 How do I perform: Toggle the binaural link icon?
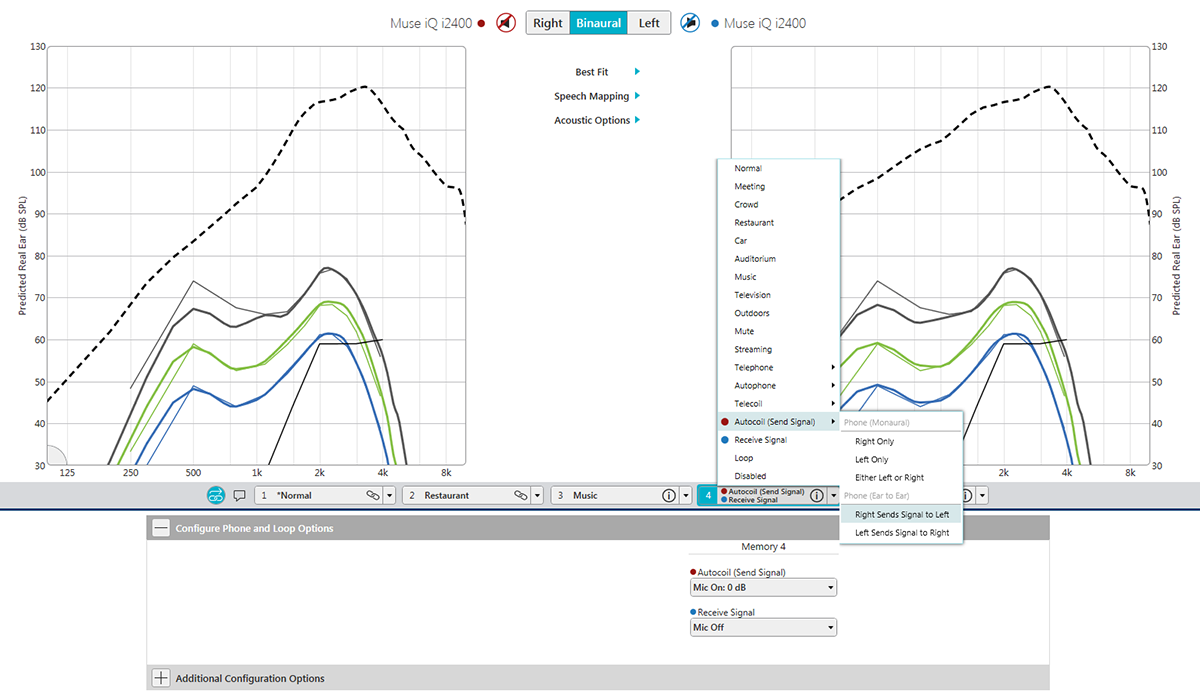point(217,495)
